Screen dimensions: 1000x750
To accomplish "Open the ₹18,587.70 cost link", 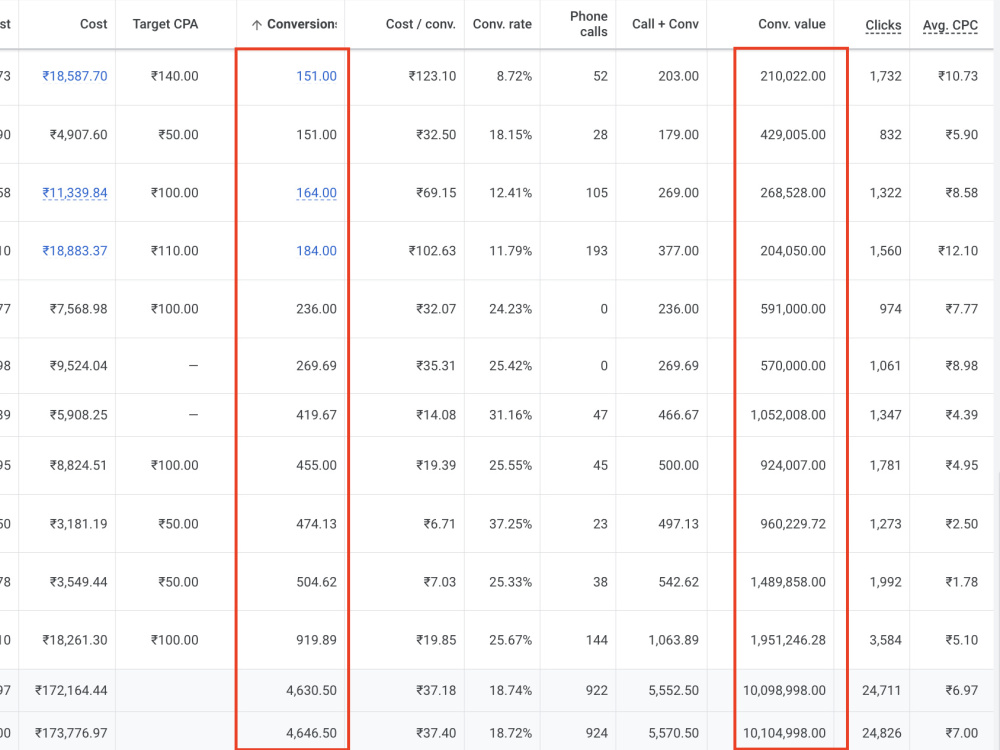I will point(75,76).
